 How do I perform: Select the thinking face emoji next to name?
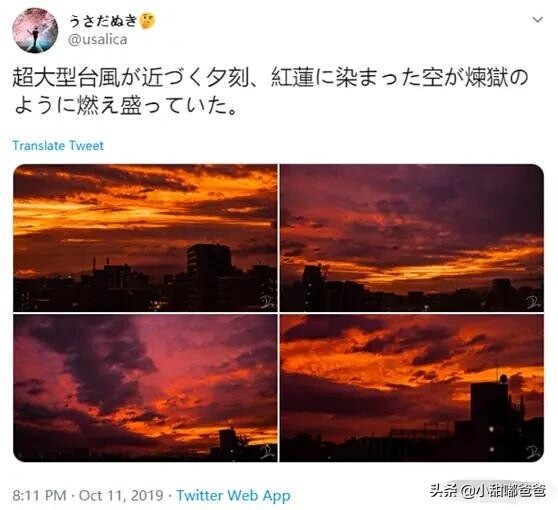pyautogui.click(x=148, y=21)
